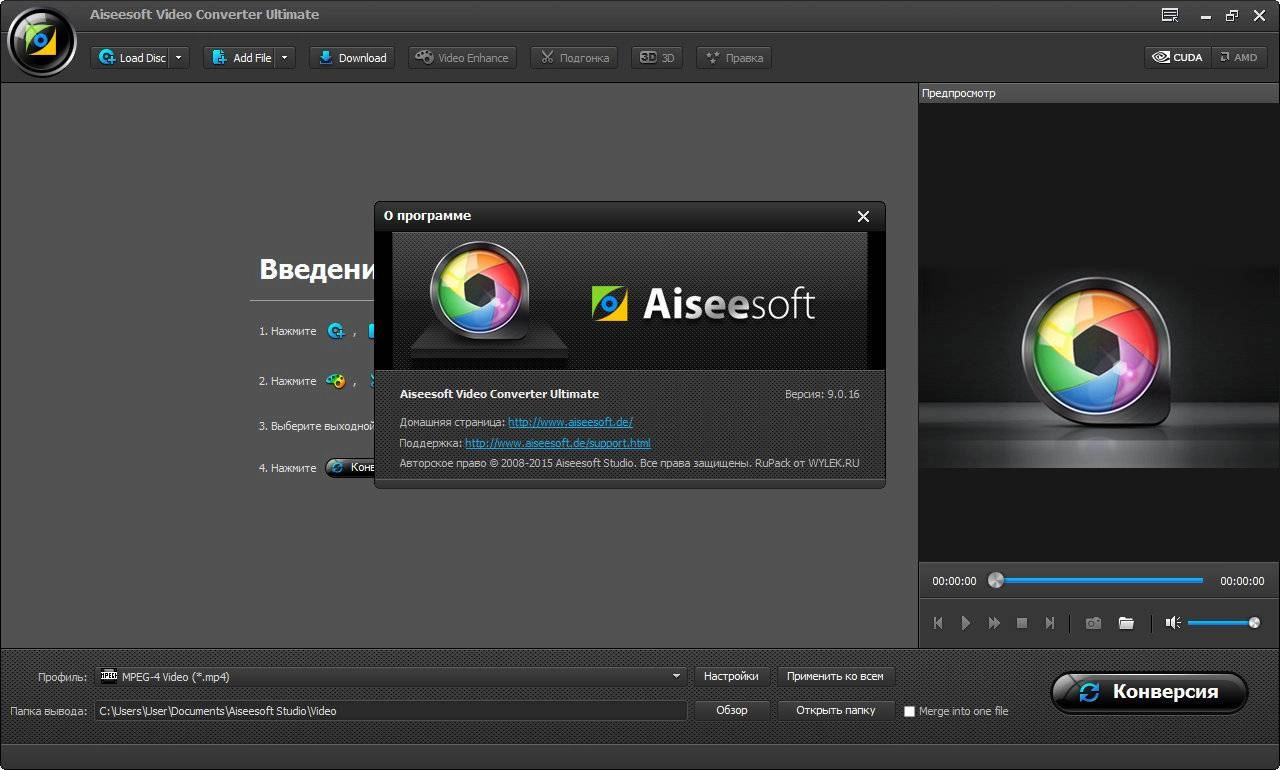Click the load disc icon in step 1
Viewport: 1280px width, 770px height.
(336, 331)
